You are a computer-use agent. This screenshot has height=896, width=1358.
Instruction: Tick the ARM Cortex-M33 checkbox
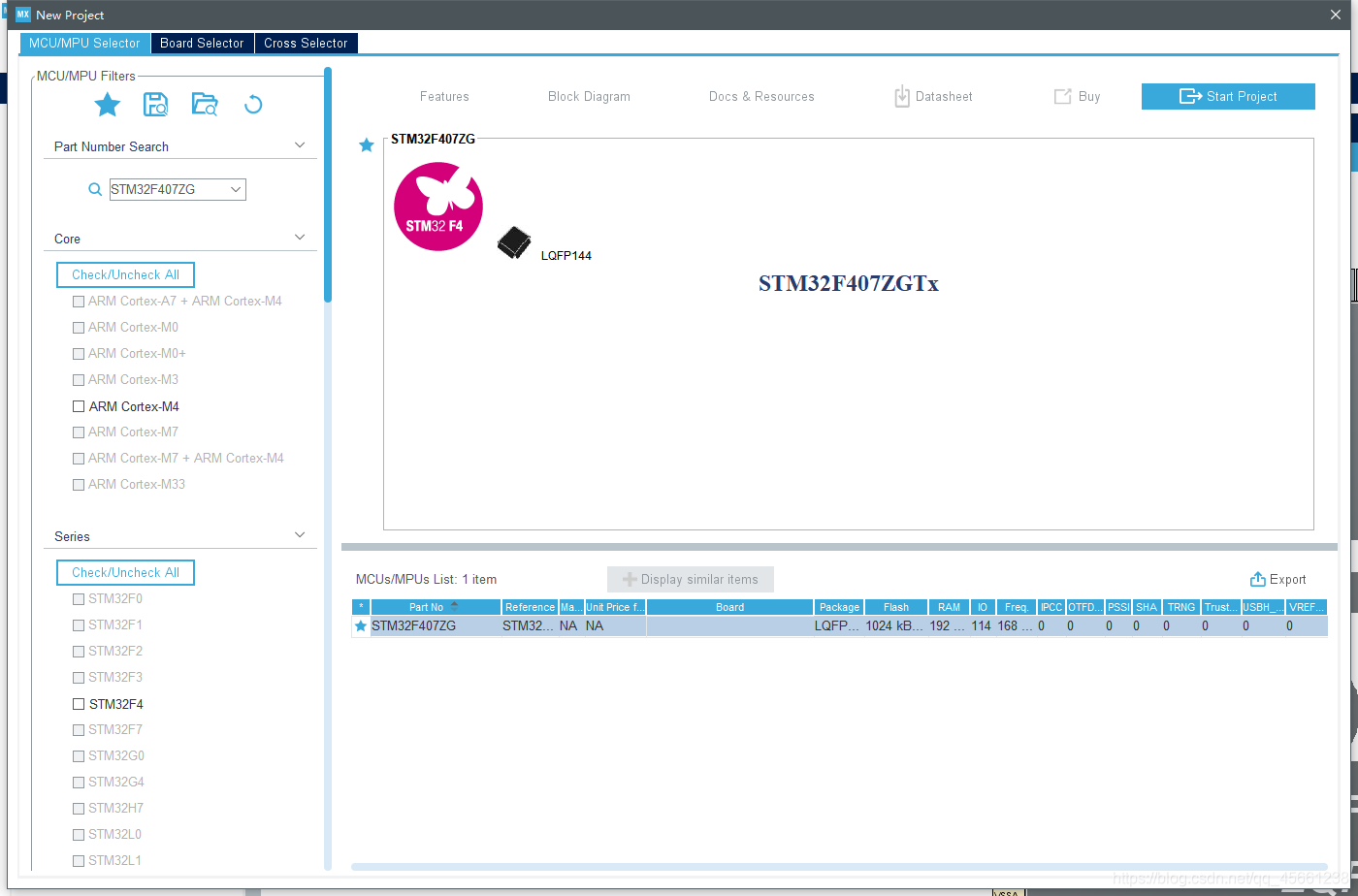[x=79, y=485]
